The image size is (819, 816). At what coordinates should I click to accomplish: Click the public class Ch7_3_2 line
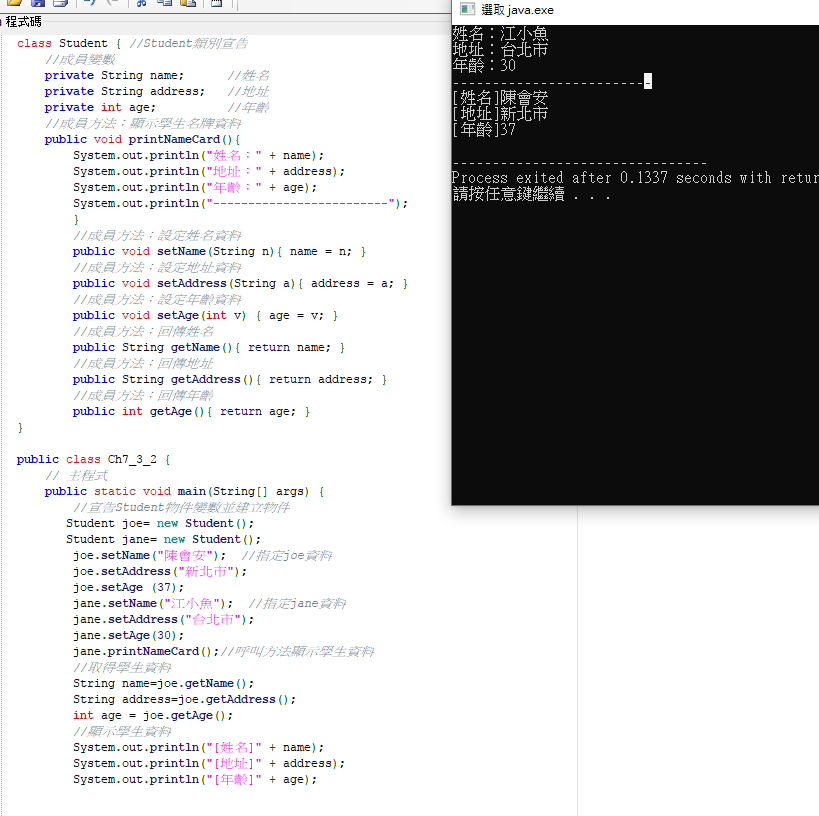coord(93,459)
